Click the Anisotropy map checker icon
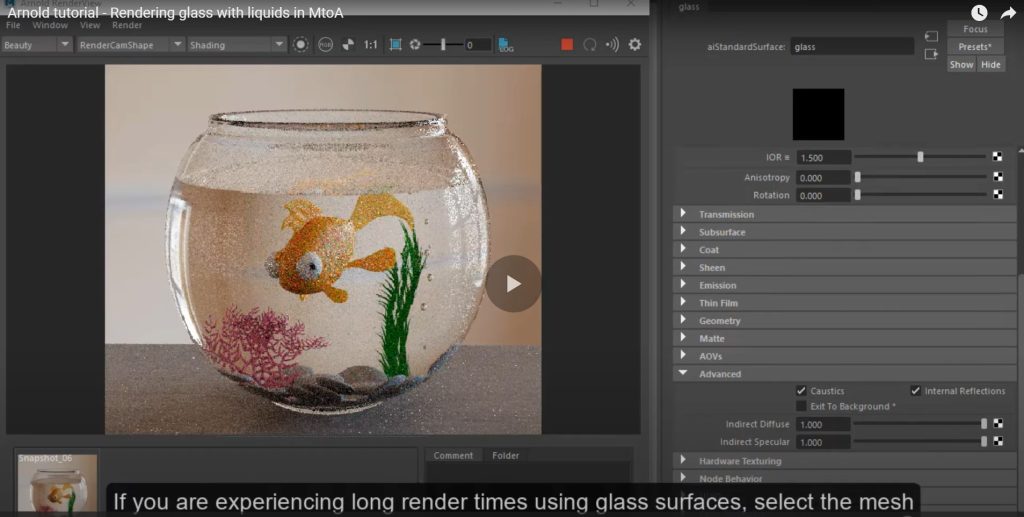This screenshot has width=1024, height=517. pyautogui.click(x=997, y=177)
